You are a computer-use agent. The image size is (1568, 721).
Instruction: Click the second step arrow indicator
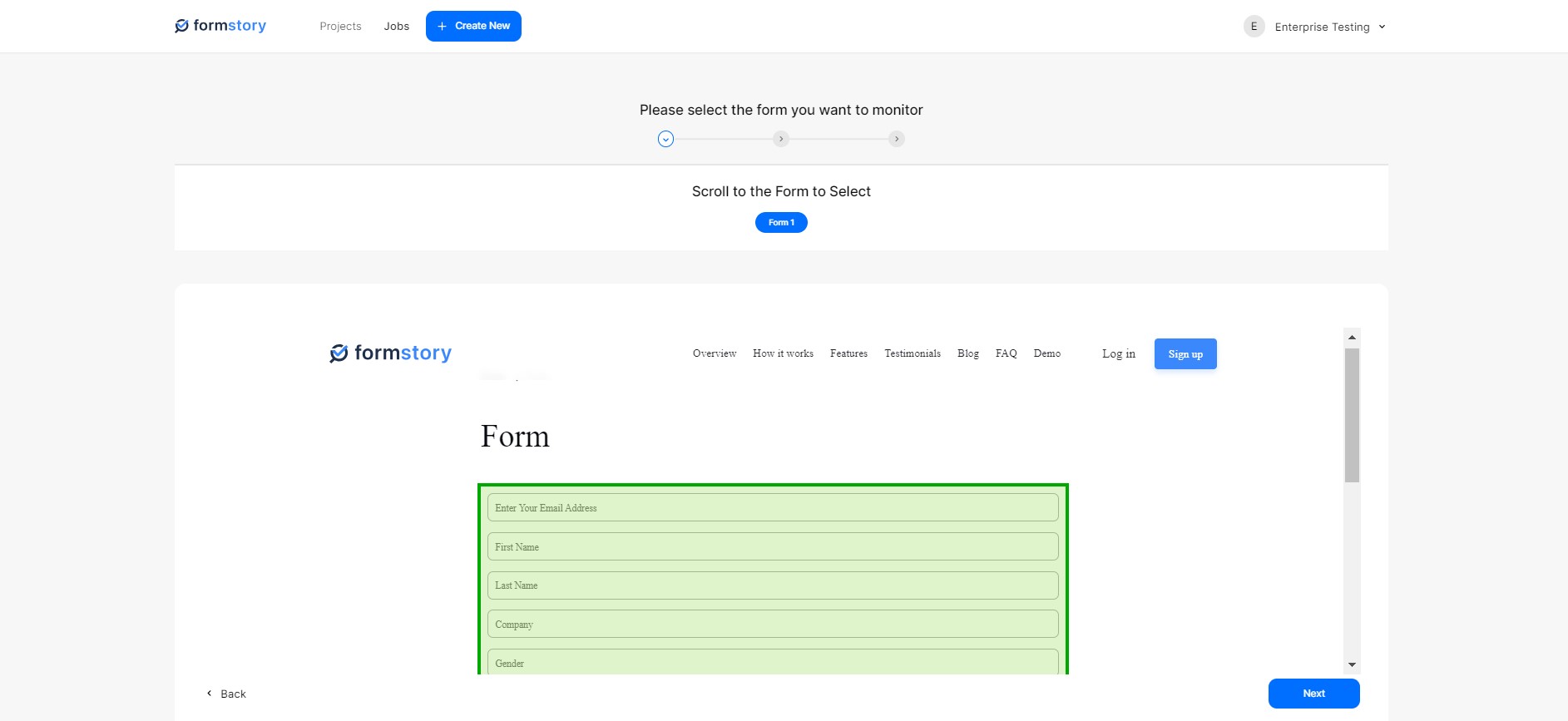click(x=780, y=139)
